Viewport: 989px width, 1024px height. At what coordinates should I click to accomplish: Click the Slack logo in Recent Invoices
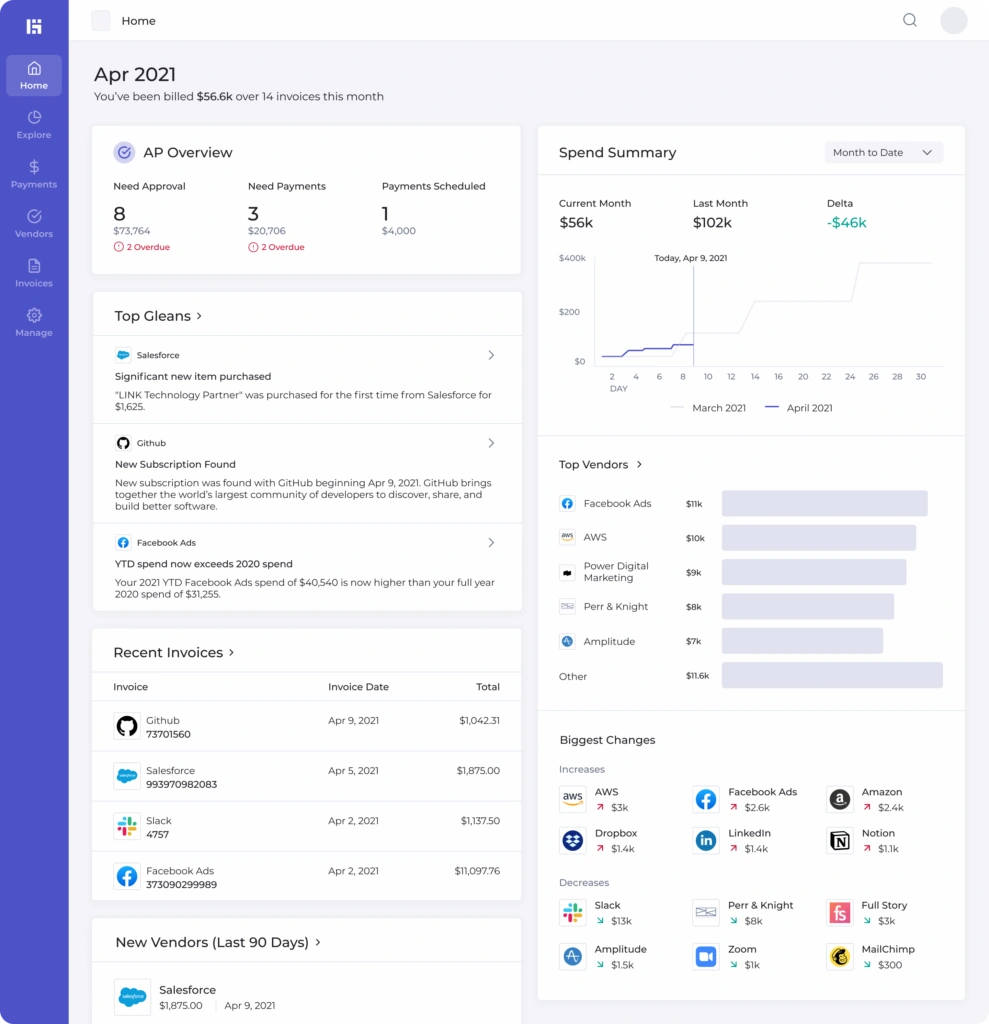127,826
